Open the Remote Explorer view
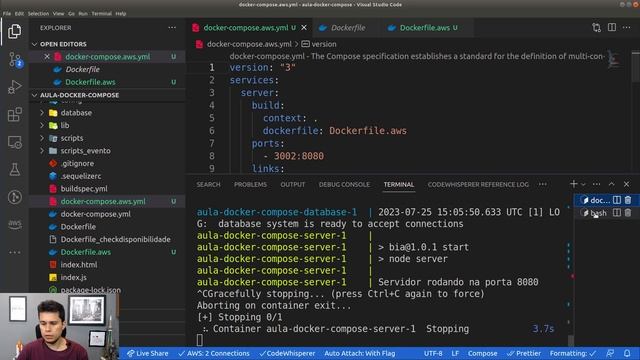The image size is (640, 360). point(14,142)
